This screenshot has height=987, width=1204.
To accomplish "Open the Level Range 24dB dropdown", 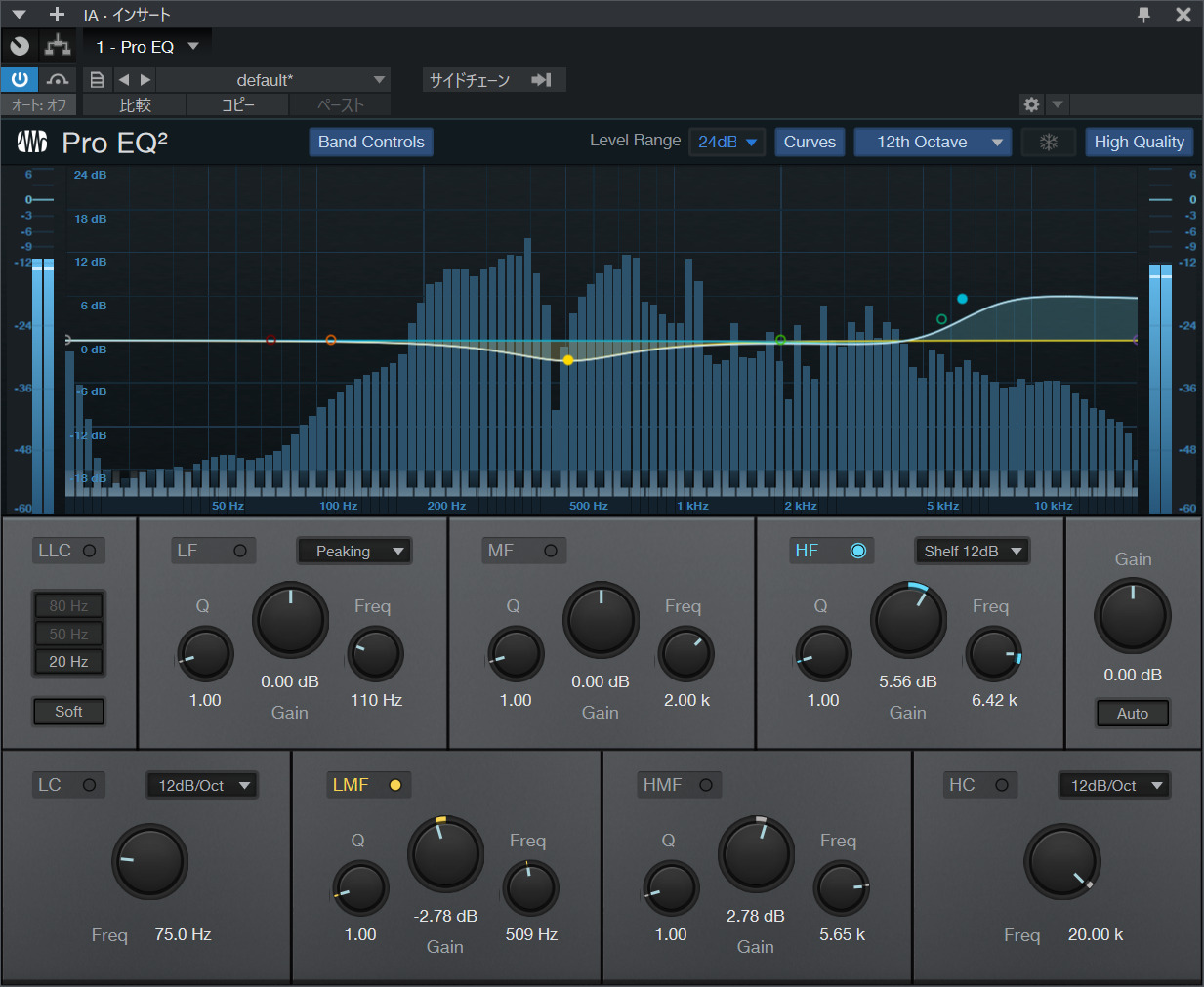I will (727, 143).
